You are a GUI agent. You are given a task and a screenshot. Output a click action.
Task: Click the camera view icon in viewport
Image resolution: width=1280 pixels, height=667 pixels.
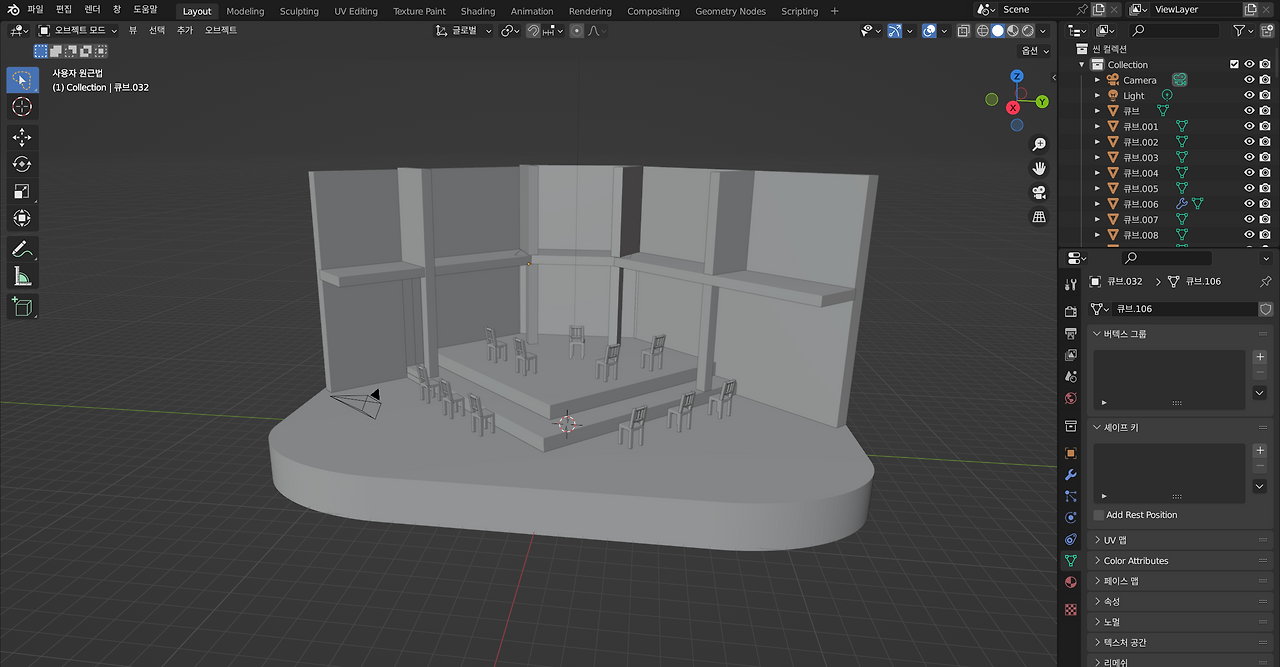1039,192
